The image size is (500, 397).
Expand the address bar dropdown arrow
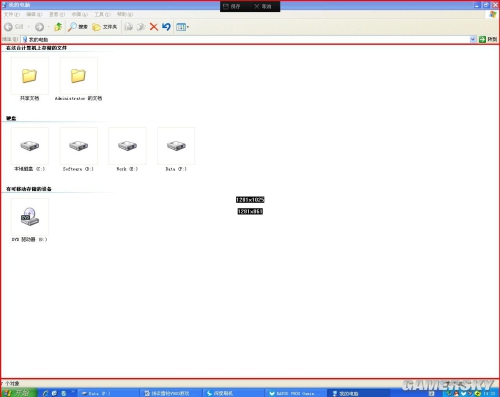[x=473, y=39]
